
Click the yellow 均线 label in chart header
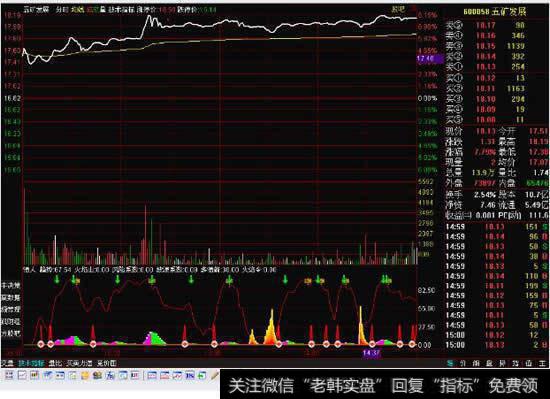[78, 9]
